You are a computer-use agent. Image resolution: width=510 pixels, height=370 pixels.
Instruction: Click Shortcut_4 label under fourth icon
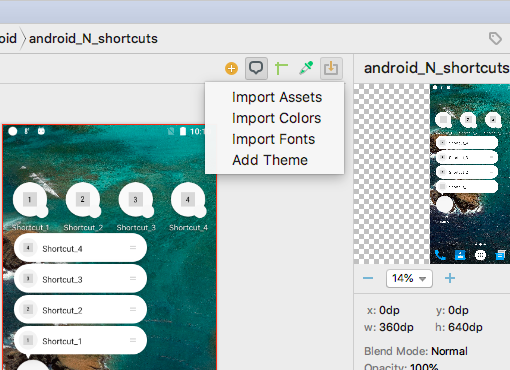(x=188, y=228)
